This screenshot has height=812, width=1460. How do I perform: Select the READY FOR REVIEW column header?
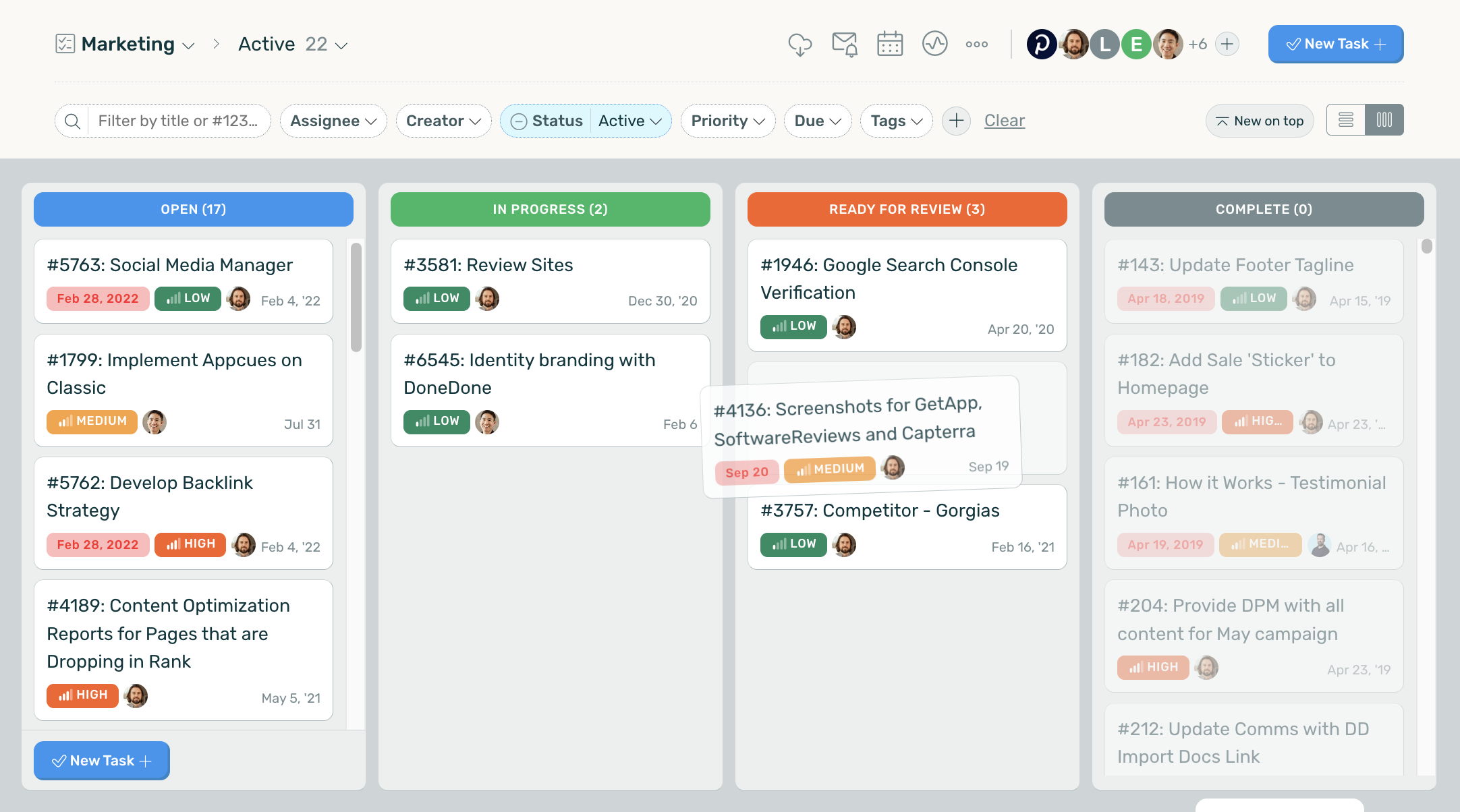(x=907, y=209)
